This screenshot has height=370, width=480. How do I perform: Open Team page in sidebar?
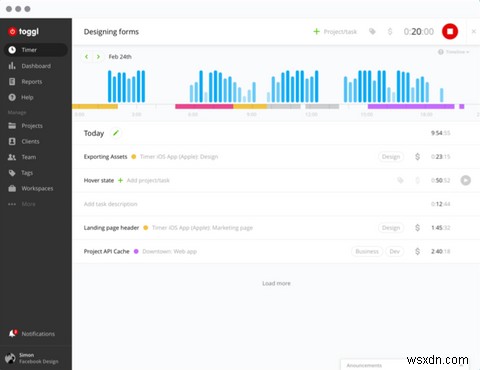(29, 157)
